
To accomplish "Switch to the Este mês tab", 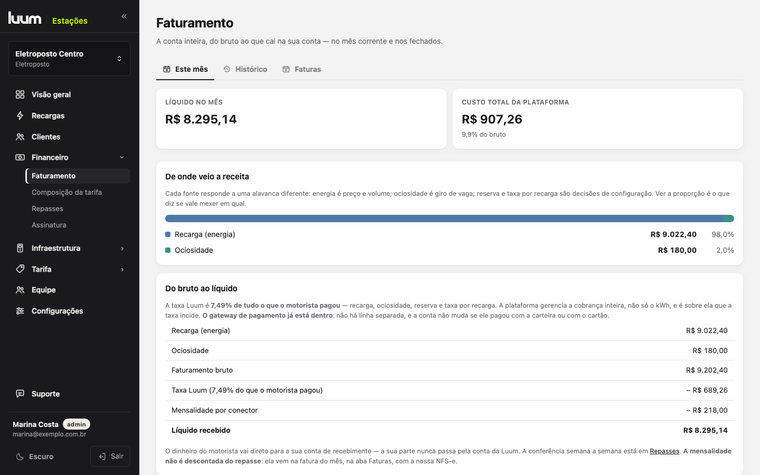I will [185, 69].
